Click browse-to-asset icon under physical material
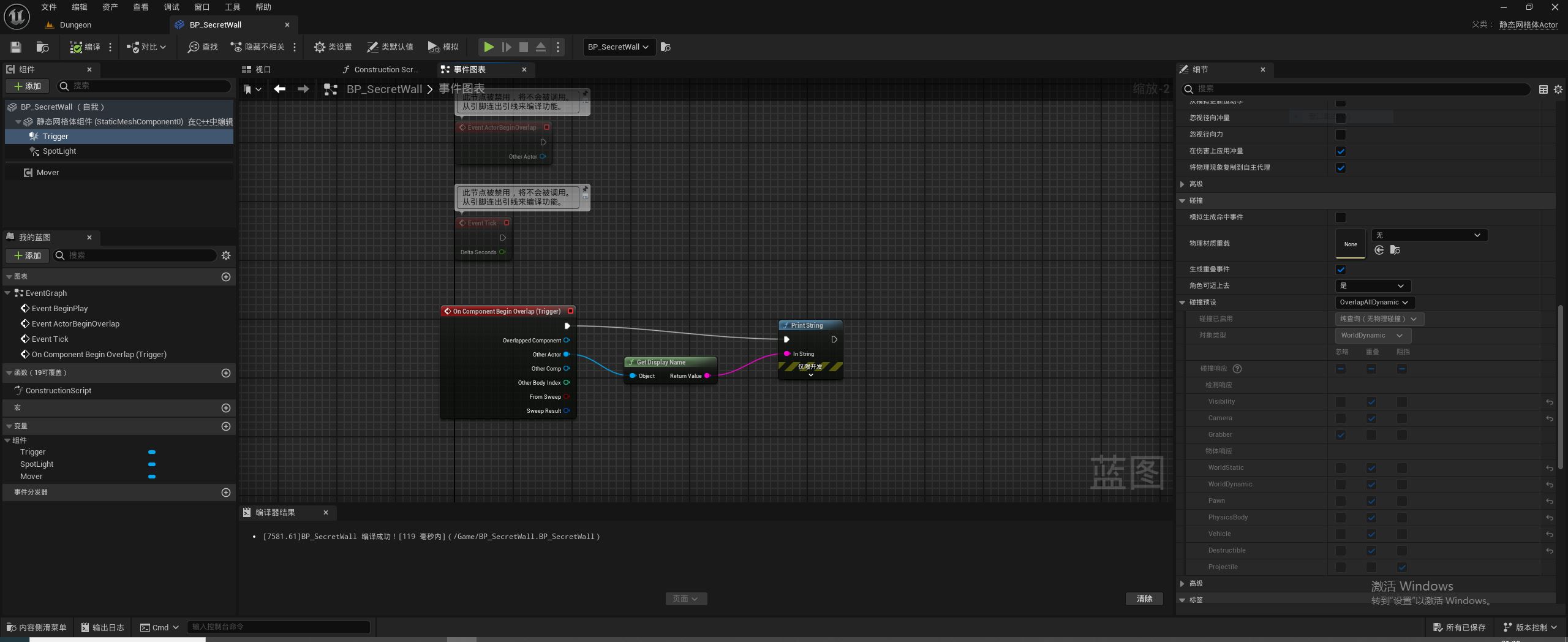This screenshot has height=642, width=1568. pyautogui.click(x=1395, y=250)
